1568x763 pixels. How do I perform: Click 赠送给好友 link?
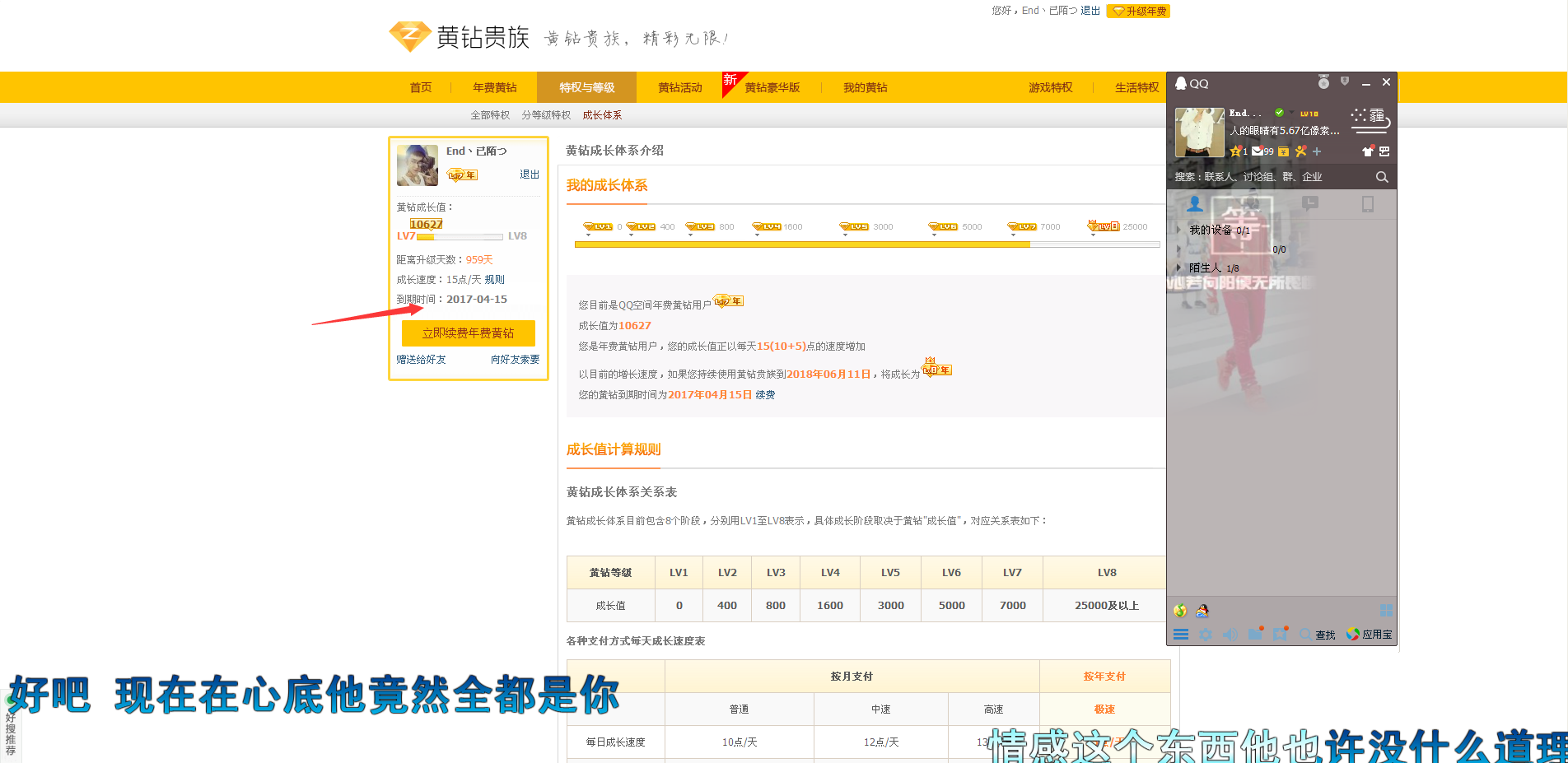(421, 360)
